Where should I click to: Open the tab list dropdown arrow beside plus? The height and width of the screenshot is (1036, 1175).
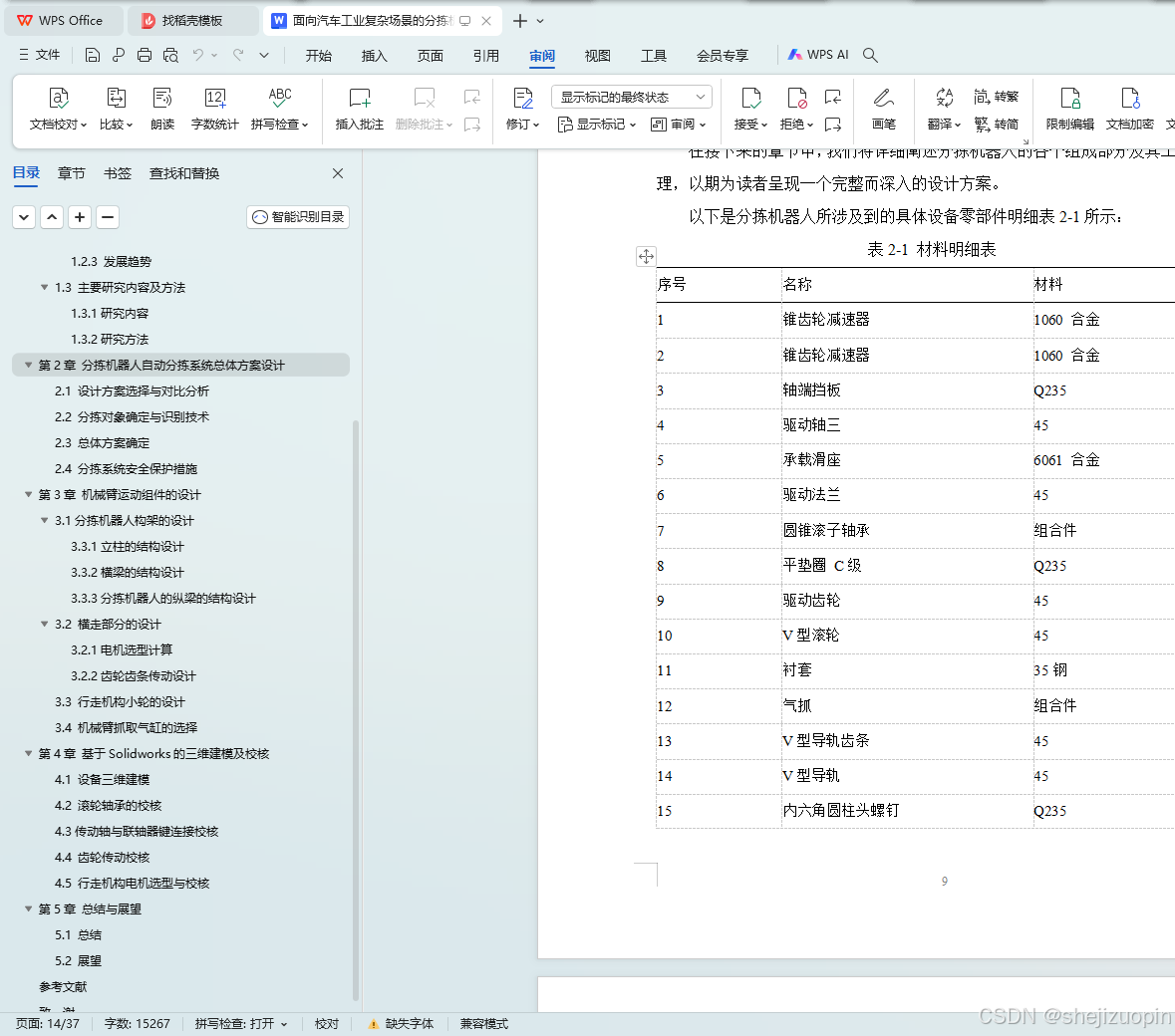pos(540,21)
